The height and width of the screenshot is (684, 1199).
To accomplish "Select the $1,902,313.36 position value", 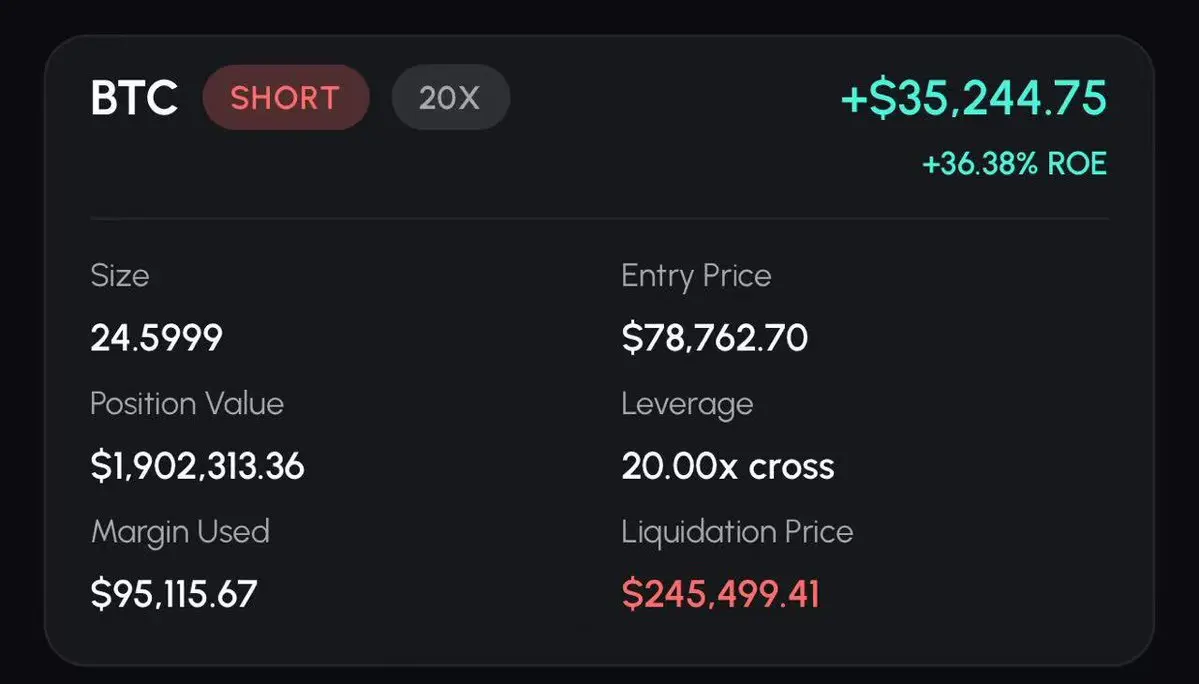I will pyautogui.click(x=197, y=466).
